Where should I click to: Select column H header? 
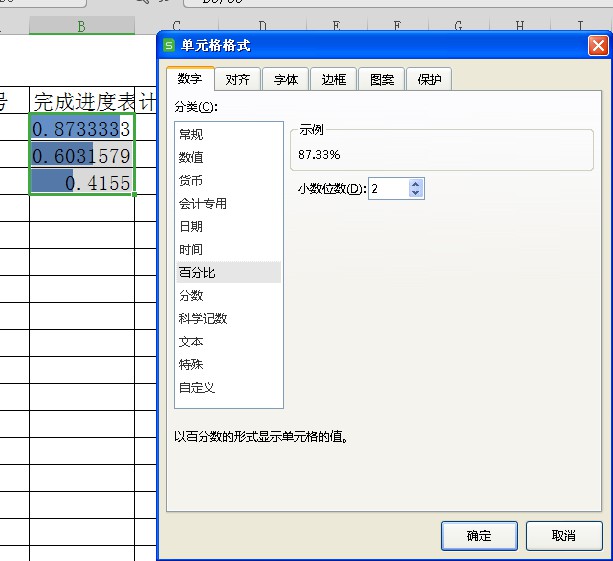[x=520, y=25]
